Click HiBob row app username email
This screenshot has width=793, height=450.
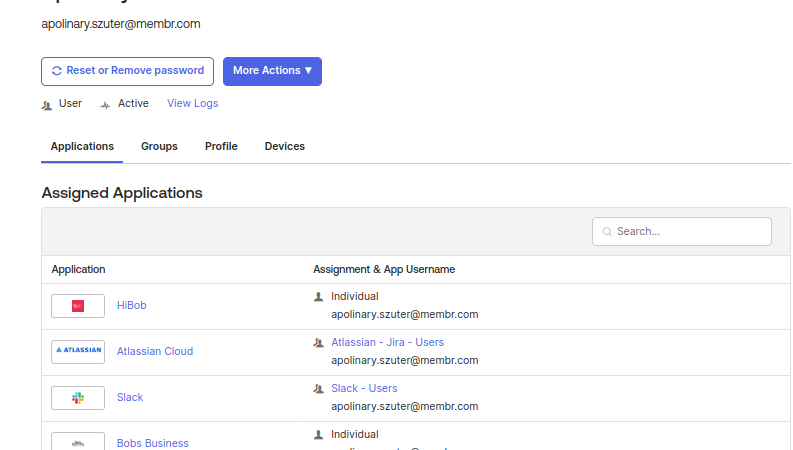(x=405, y=314)
